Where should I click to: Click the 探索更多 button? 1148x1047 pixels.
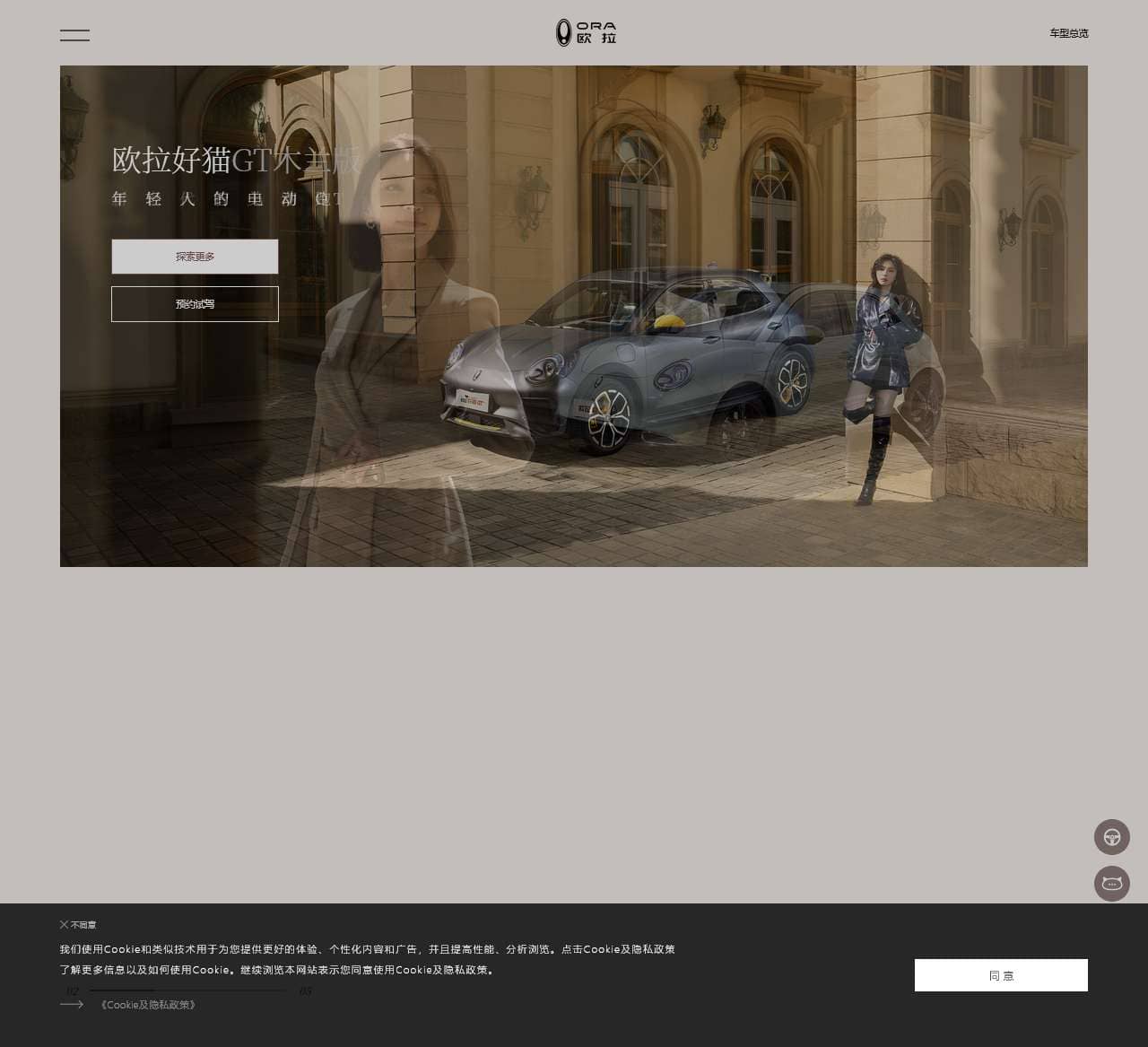(x=195, y=257)
